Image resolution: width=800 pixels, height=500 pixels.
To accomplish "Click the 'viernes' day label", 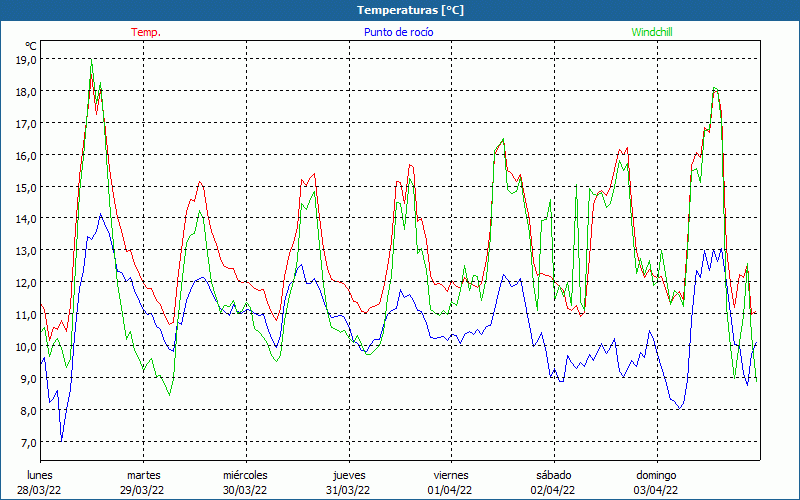I will tap(451, 475).
